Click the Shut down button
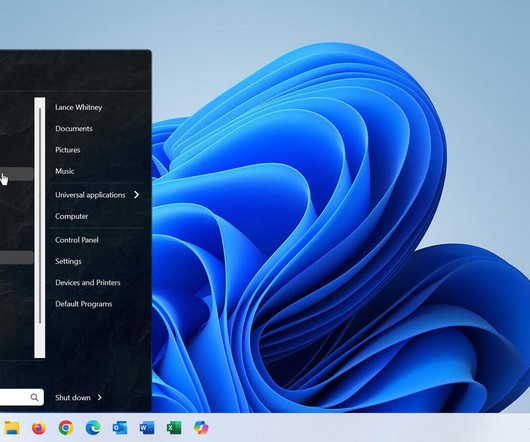The height and width of the screenshot is (442, 530). point(73,397)
